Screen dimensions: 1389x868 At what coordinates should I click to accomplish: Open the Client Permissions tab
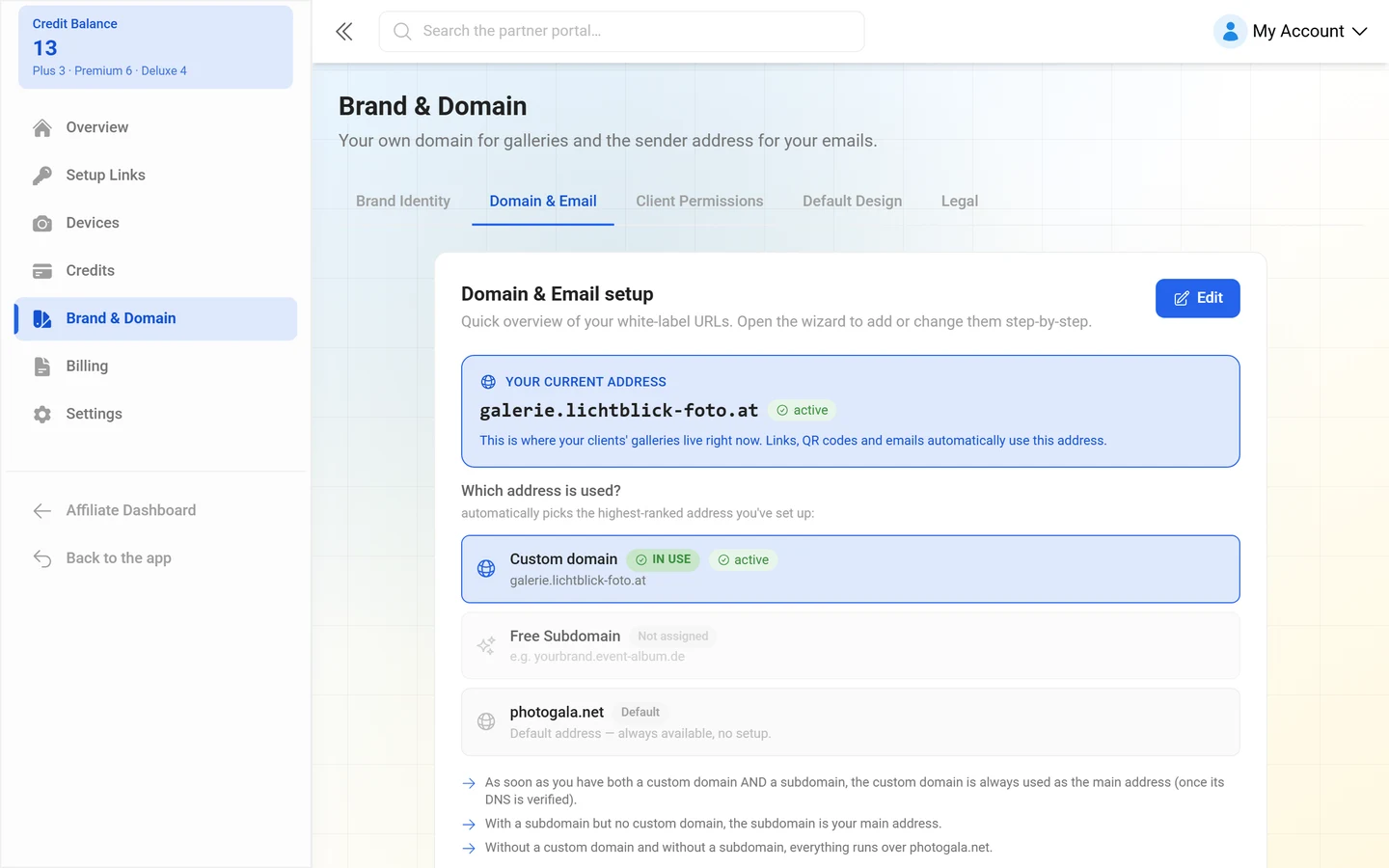point(699,201)
